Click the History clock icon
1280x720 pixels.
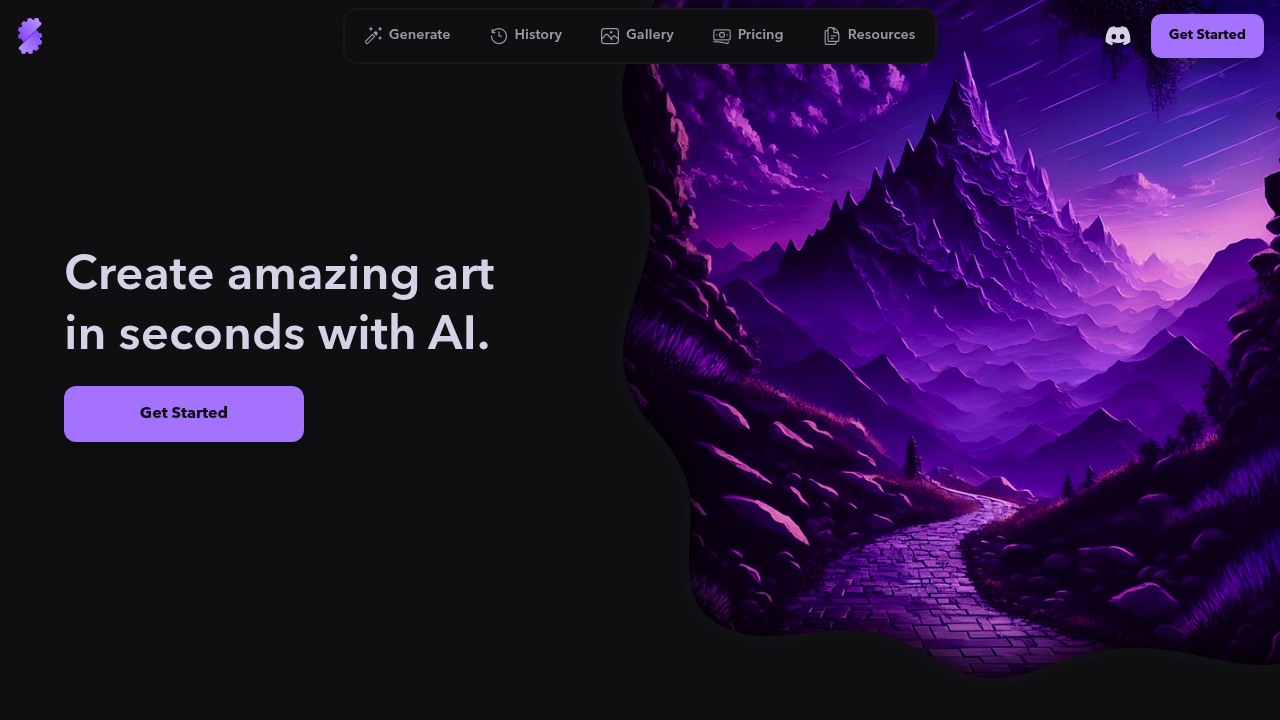click(x=499, y=36)
